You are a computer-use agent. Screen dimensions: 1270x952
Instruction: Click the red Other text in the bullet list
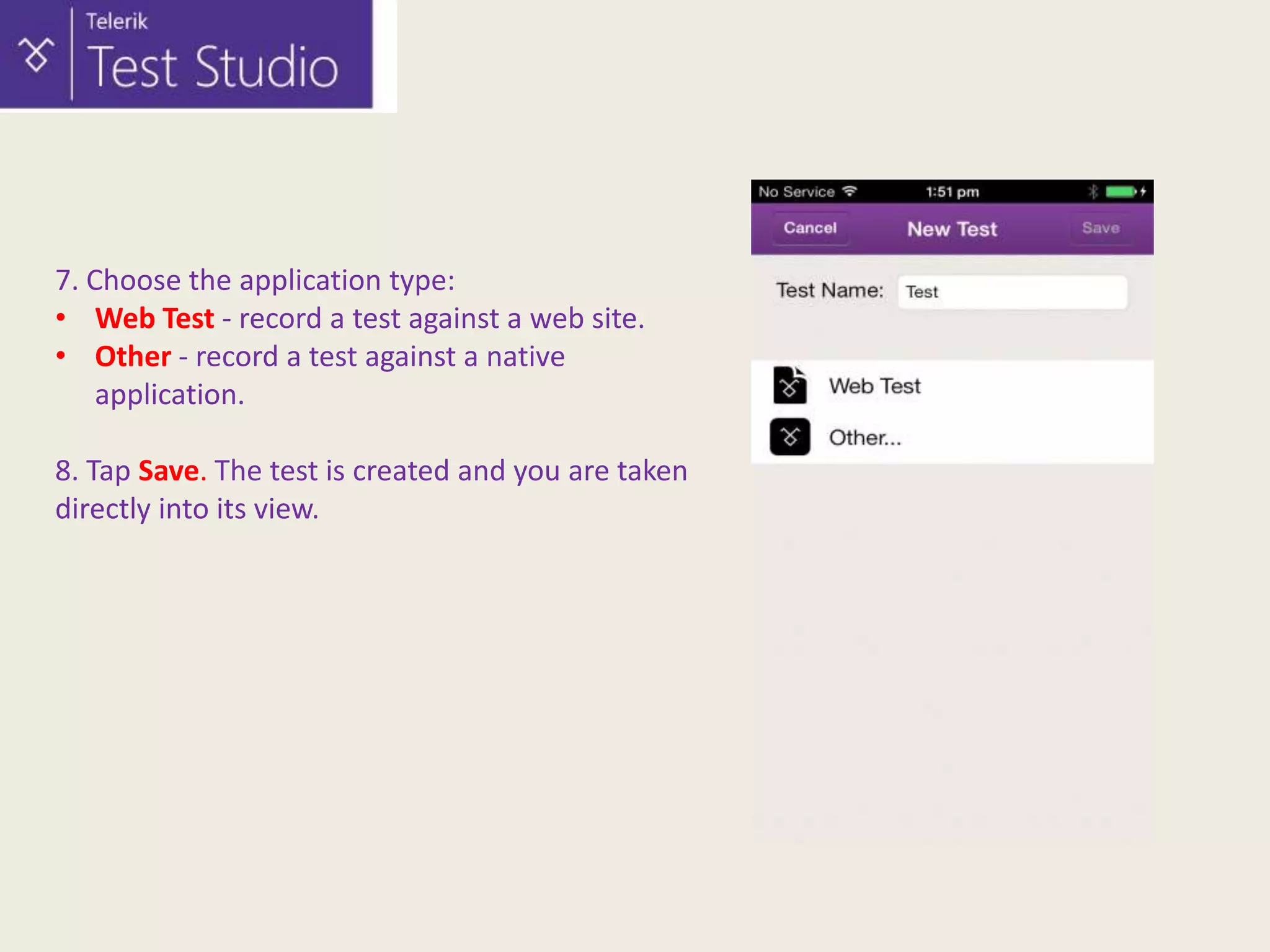point(133,357)
